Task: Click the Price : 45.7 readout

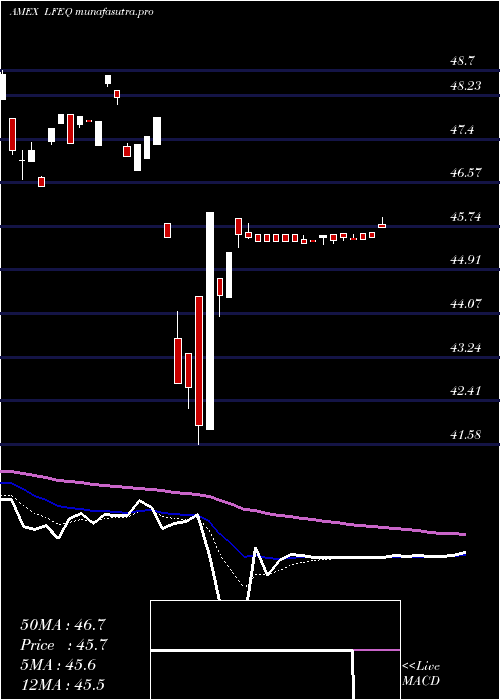Action: click(x=64, y=645)
